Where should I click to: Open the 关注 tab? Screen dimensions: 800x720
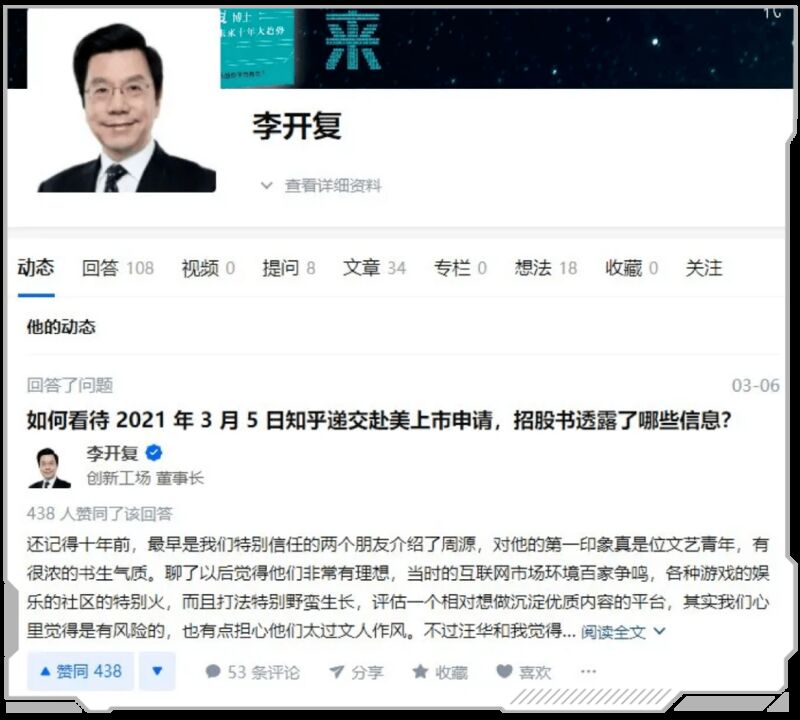coord(704,268)
